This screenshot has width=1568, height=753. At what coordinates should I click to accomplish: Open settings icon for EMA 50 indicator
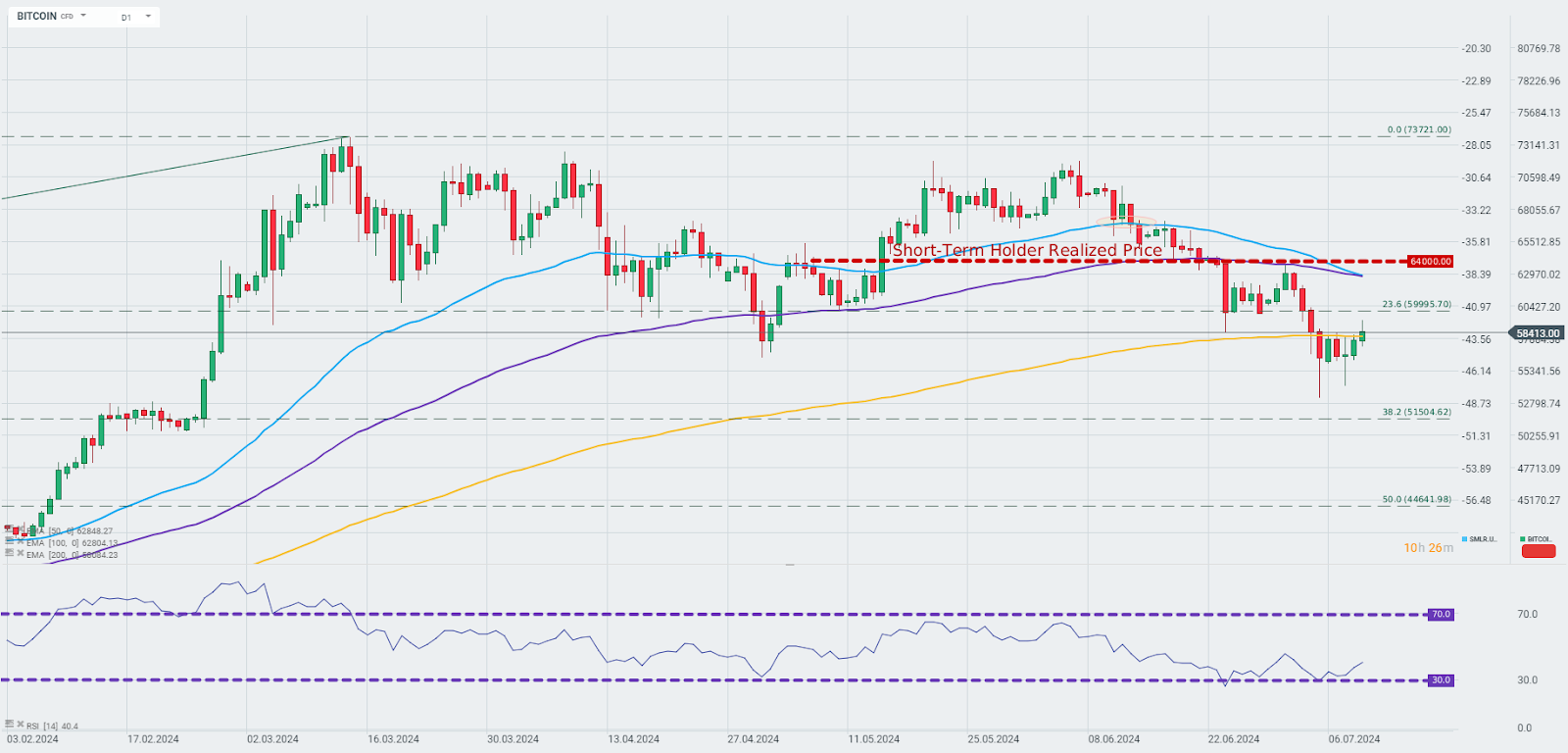click(x=9, y=528)
